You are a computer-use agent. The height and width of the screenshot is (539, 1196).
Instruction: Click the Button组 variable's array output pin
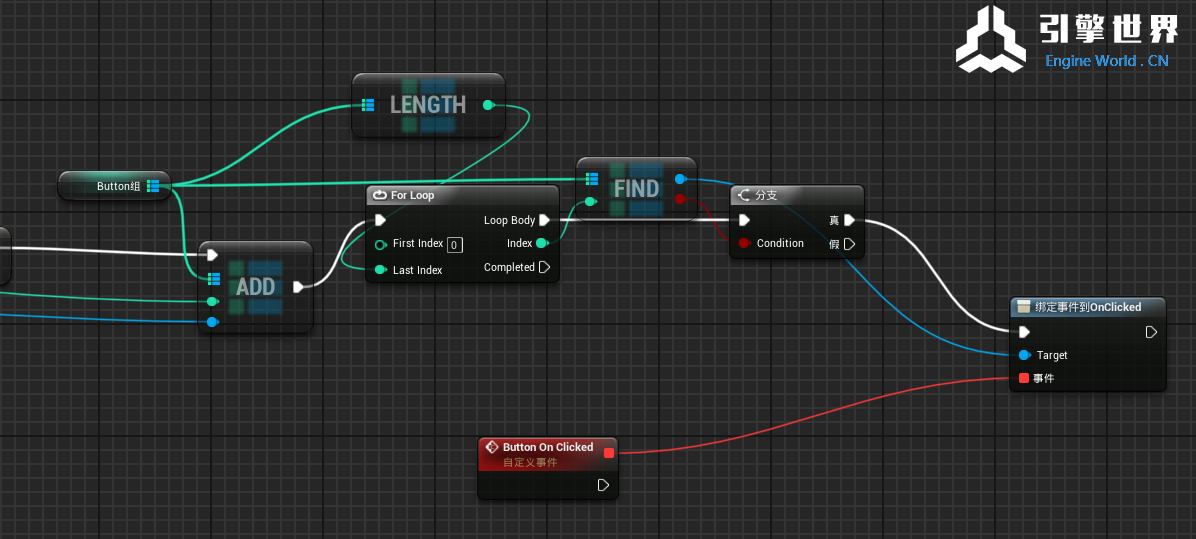(153, 186)
